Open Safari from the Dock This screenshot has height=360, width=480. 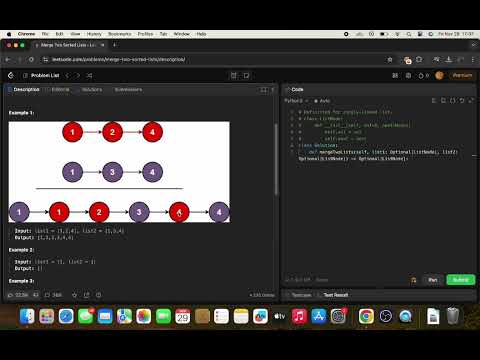pos(66,316)
